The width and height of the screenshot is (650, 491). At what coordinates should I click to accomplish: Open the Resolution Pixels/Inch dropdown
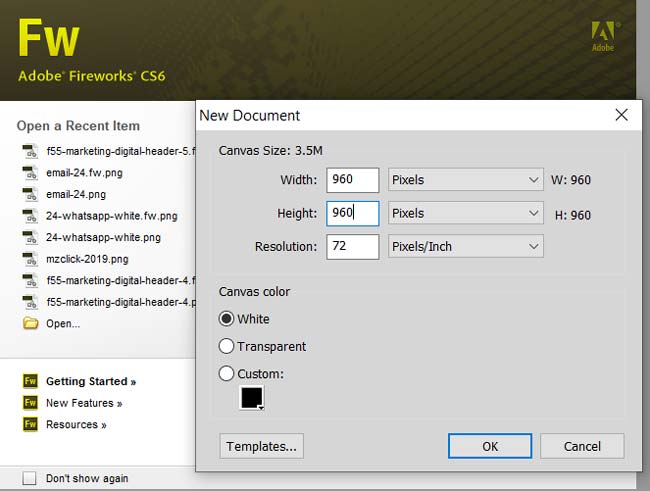coord(466,246)
